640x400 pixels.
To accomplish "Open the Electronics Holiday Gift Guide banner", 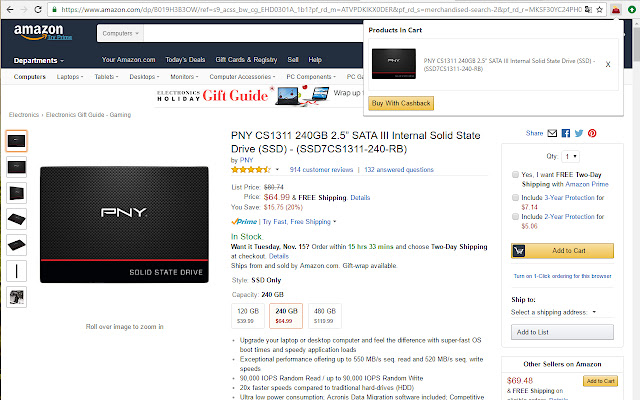I will pyautogui.click(x=258, y=95).
